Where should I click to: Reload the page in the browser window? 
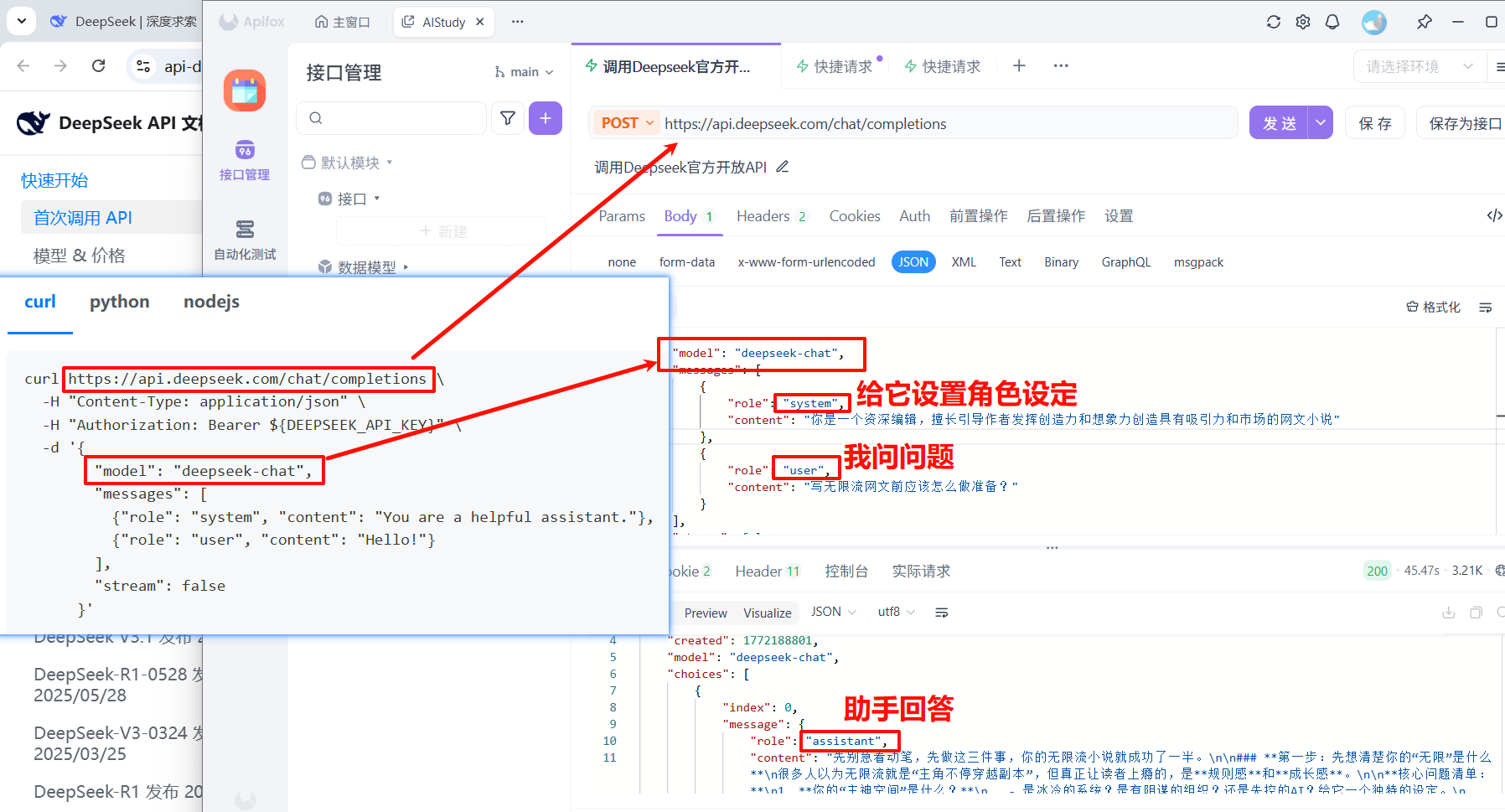[x=98, y=65]
